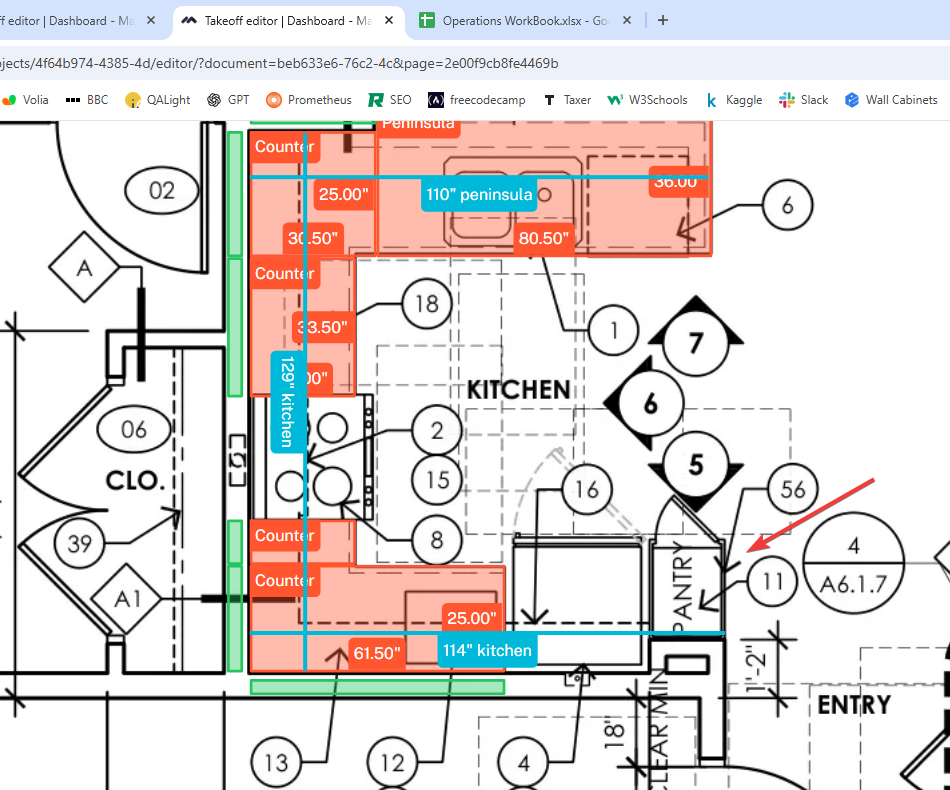Select the Counter label above the bottom counter
Screen dimensions: 950x790
pyautogui.click(x=285, y=536)
